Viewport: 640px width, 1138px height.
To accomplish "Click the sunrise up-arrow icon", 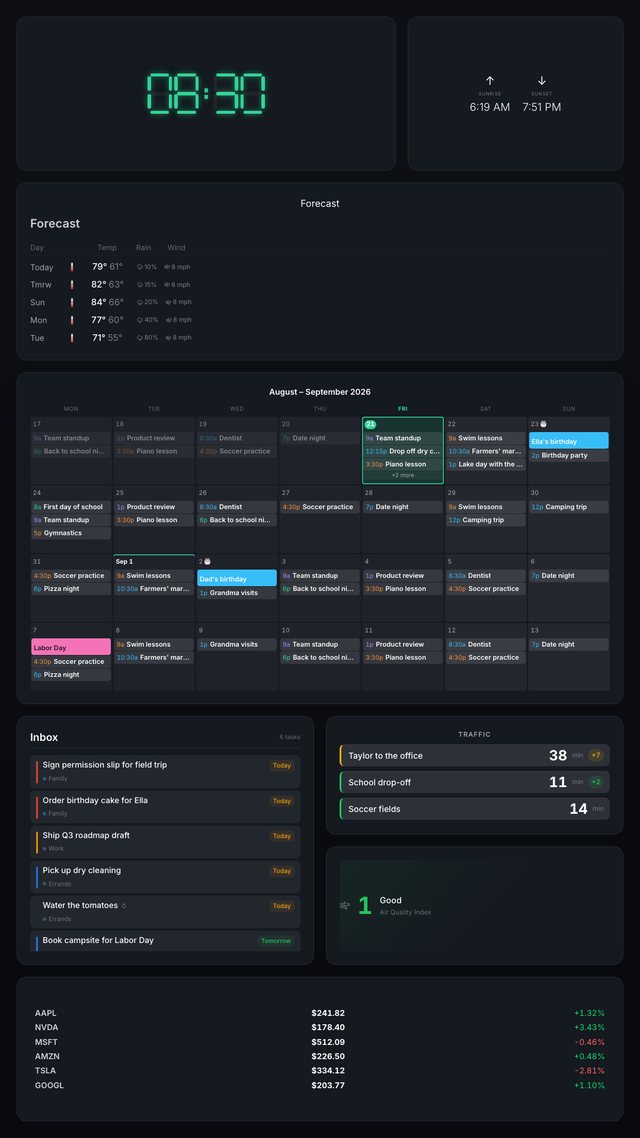I will pyautogui.click(x=490, y=81).
